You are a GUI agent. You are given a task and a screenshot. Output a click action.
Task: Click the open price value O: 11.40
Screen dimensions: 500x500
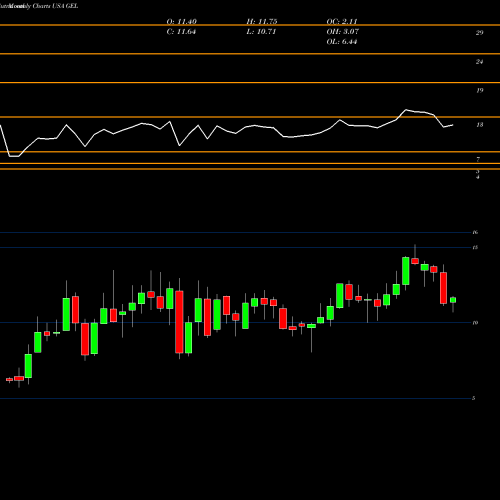pyautogui.click(x=182, y=22)
